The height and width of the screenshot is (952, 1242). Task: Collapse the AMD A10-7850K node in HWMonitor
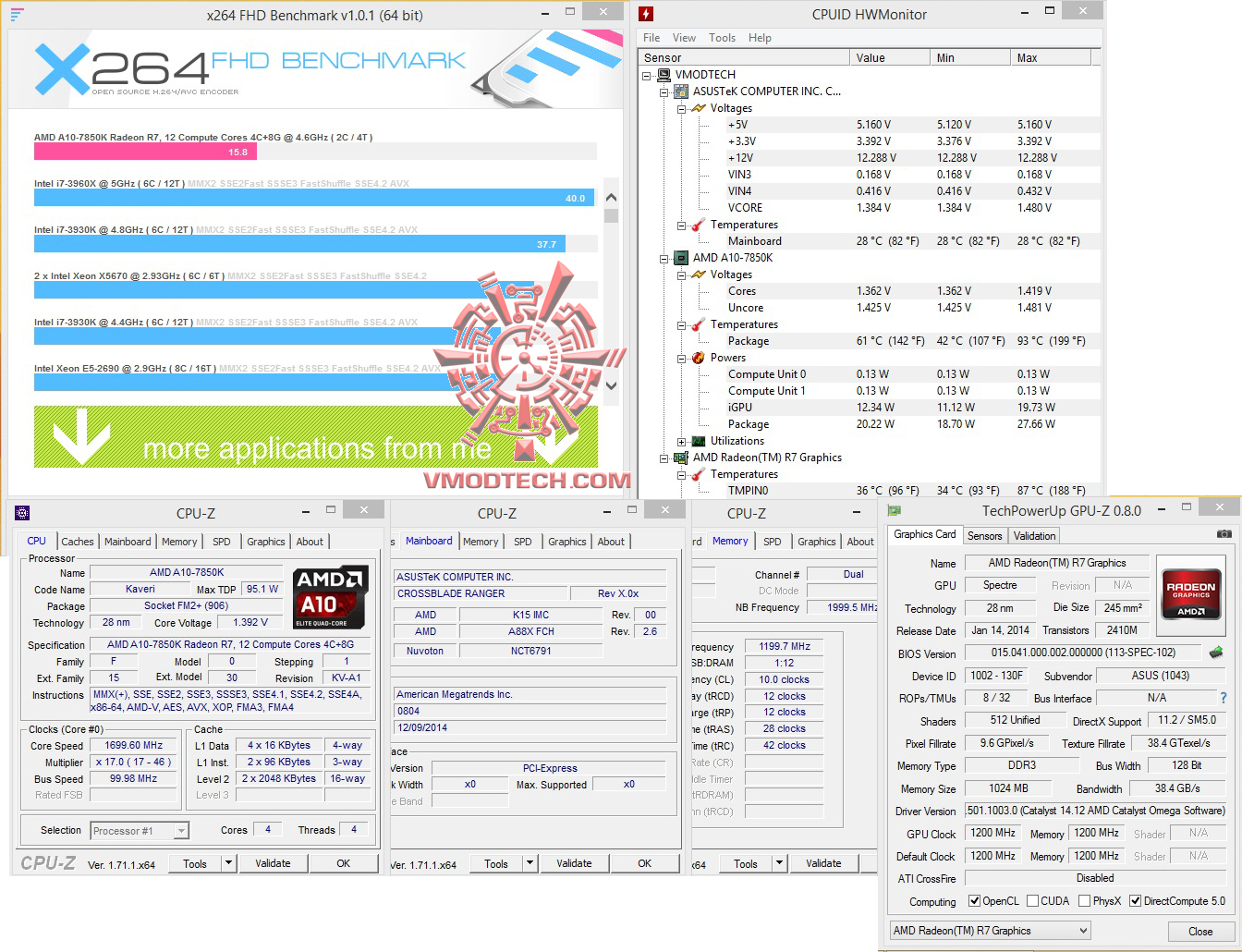pos(664,258)
